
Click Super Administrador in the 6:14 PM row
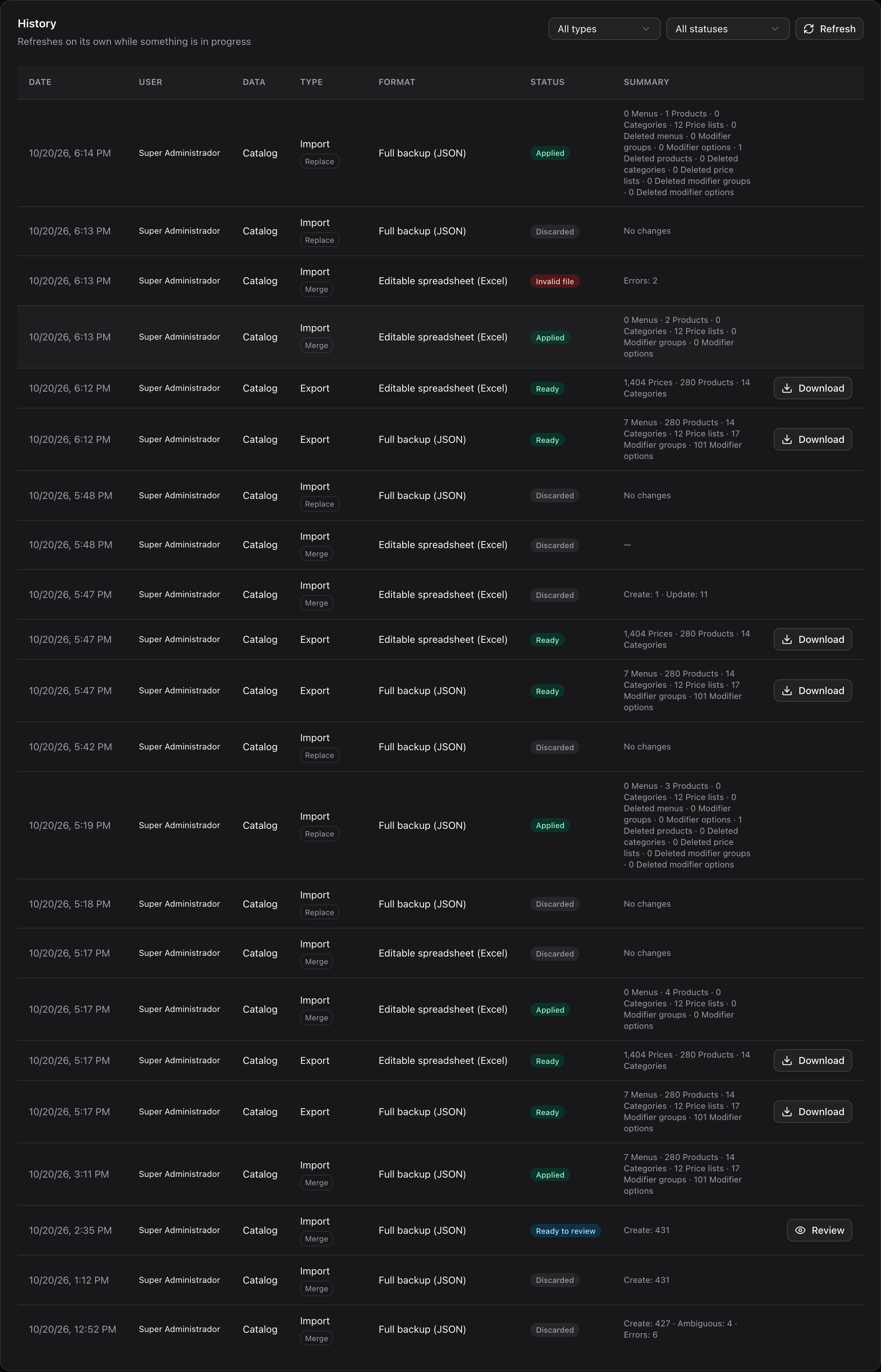click(x=179, y=153)
